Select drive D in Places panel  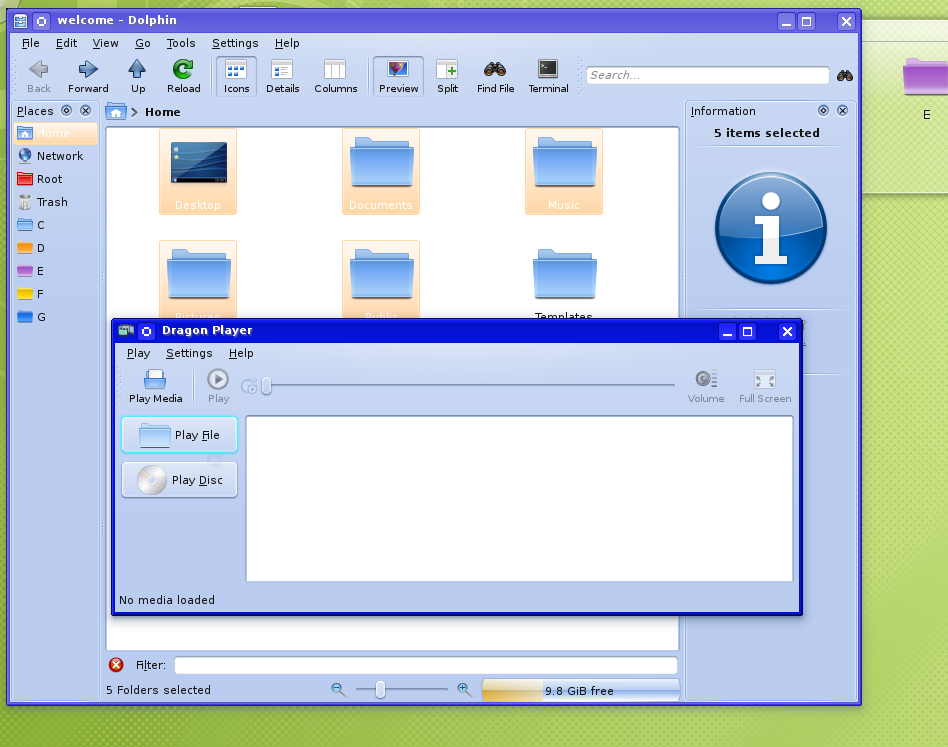[55, 248]
